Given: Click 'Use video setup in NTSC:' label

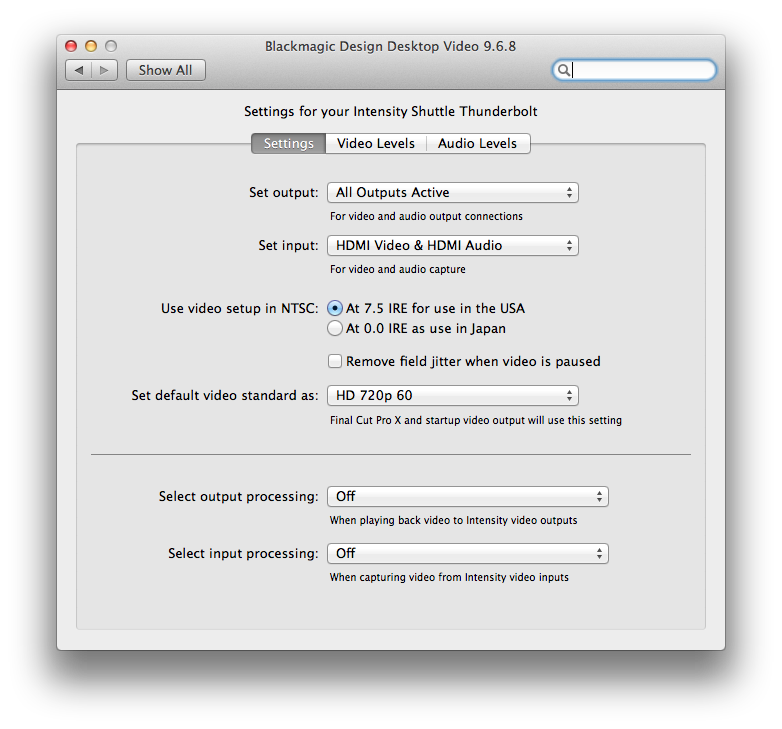Looking at the screenshot, I should coord(239,309).
